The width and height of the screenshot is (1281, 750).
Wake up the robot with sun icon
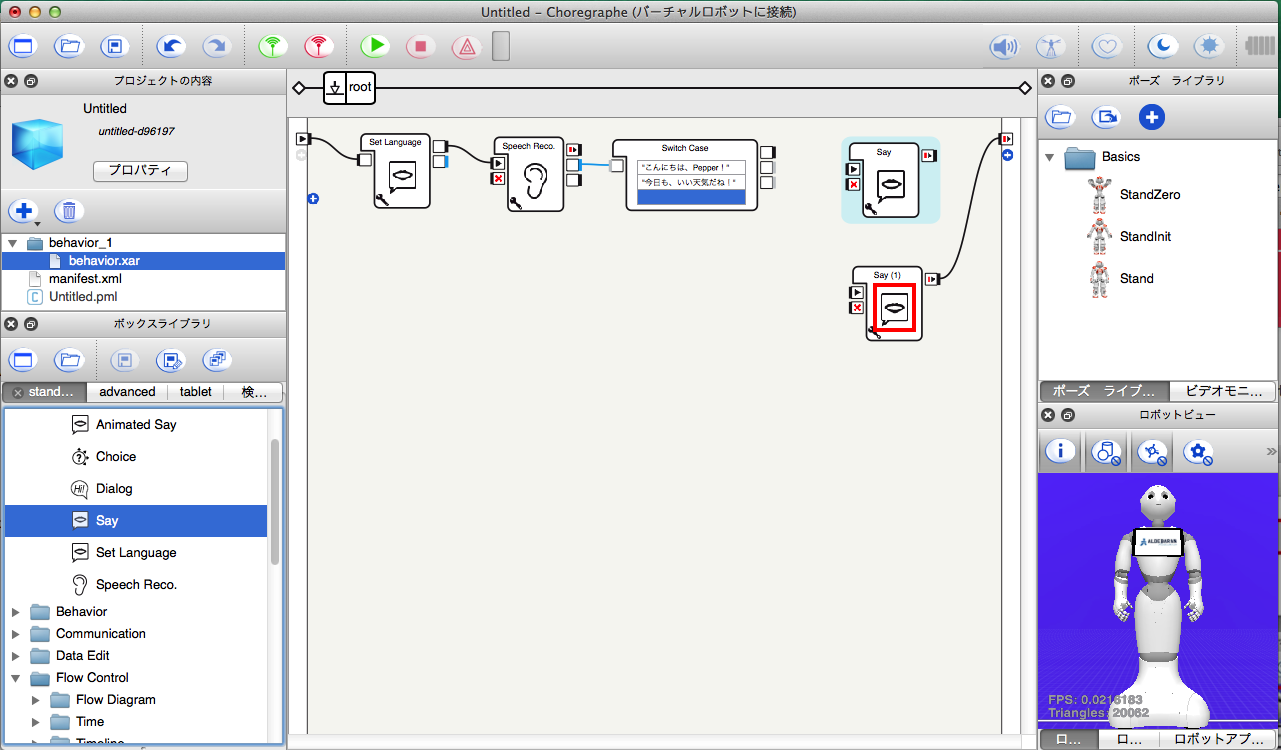pyautogui.click(x=1208, y=46)
